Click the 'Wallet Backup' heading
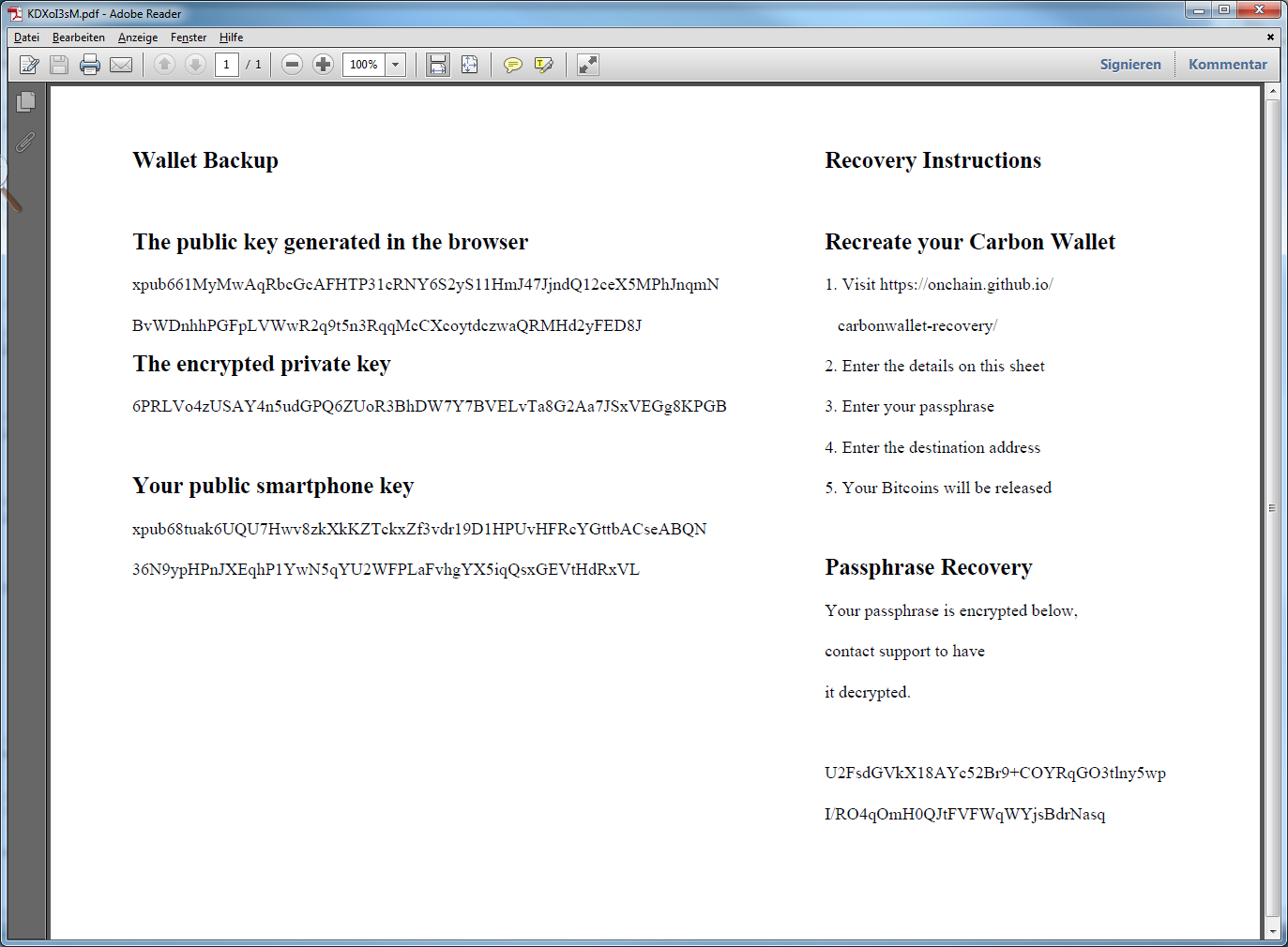The height and width of the screenshot is (947, 1288). (x=205, y=160)
